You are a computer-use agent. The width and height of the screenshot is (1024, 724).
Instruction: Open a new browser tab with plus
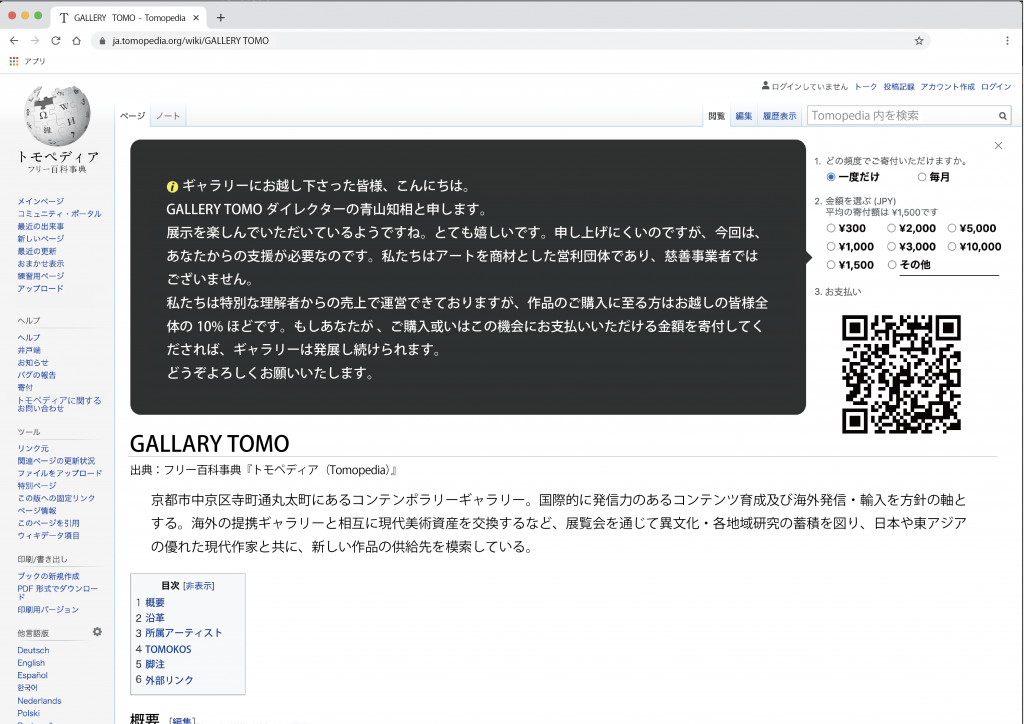221,18
